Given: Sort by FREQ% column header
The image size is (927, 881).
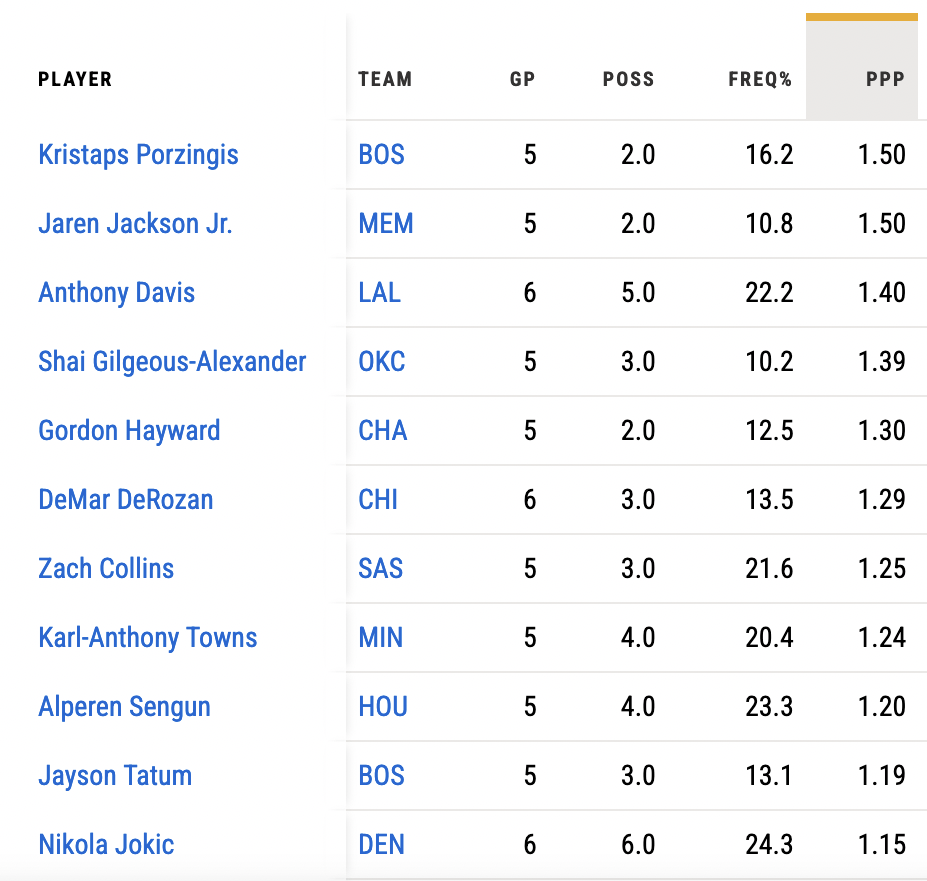Looking at the screenshot, I should [760, 80].
